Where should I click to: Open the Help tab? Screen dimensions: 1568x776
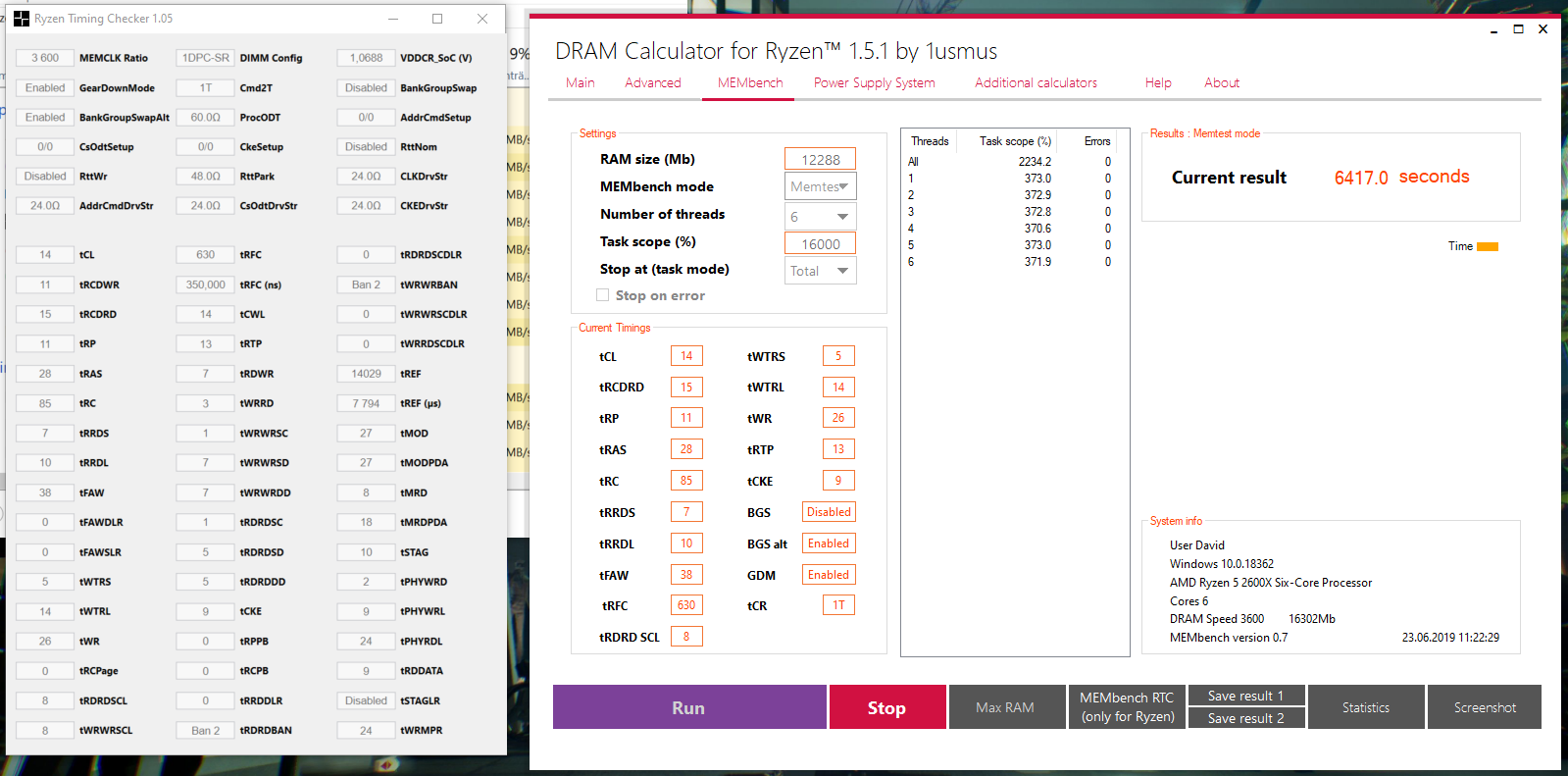tap(1158, 83)
